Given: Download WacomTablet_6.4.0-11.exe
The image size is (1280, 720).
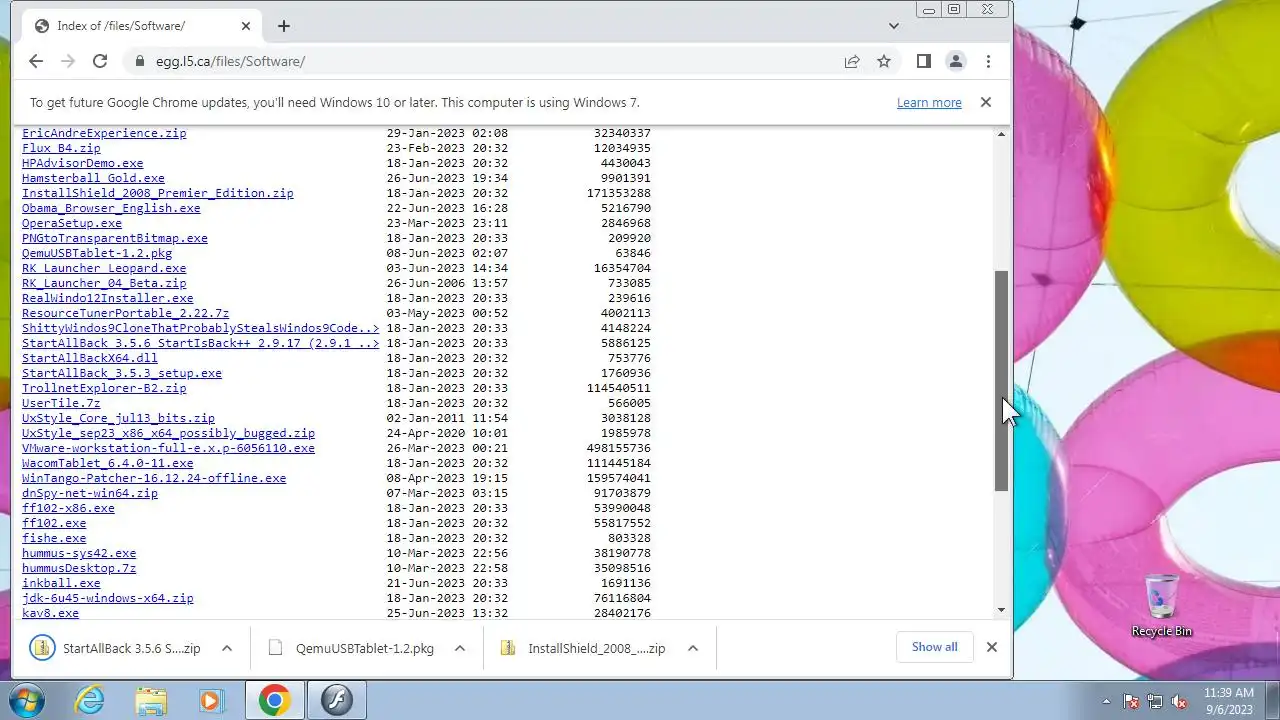Looking at the screenshot, I should tap(108, 463).
